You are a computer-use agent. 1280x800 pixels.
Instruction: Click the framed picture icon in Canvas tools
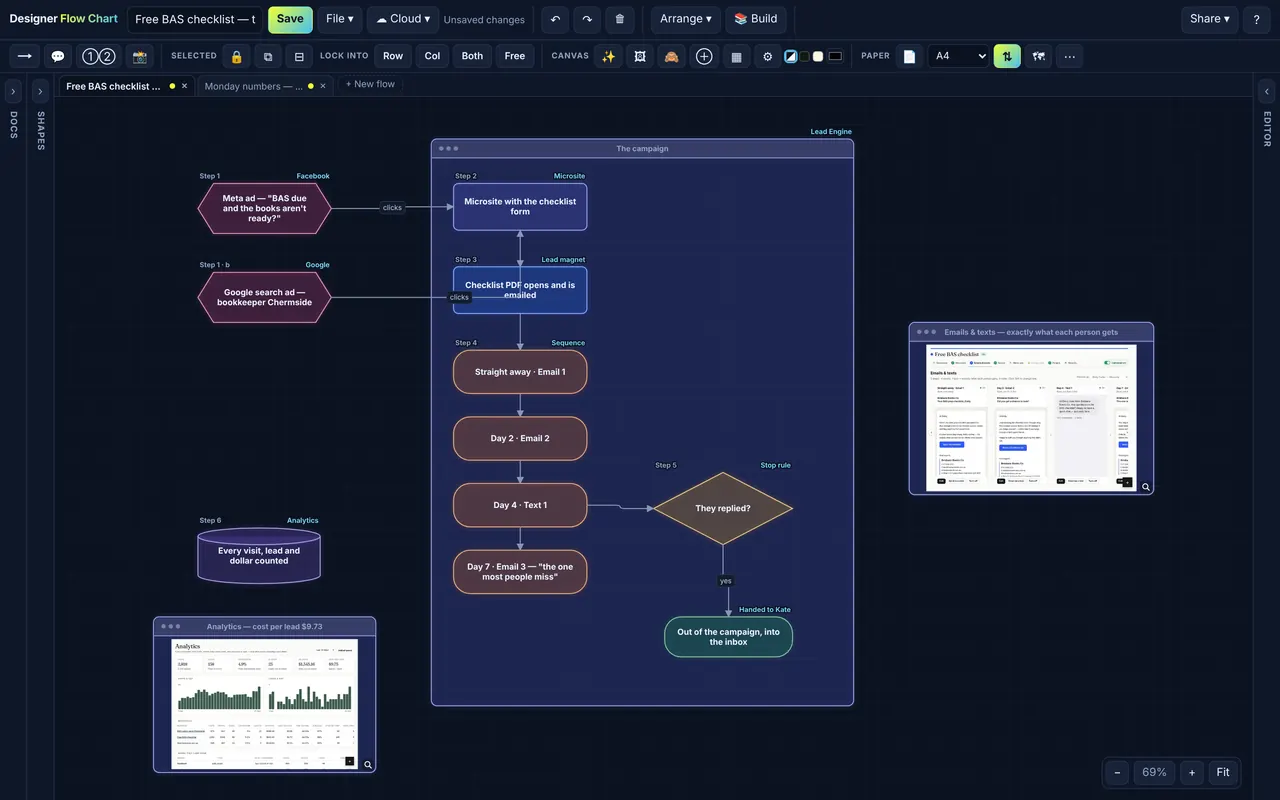[x=640, y=56]
